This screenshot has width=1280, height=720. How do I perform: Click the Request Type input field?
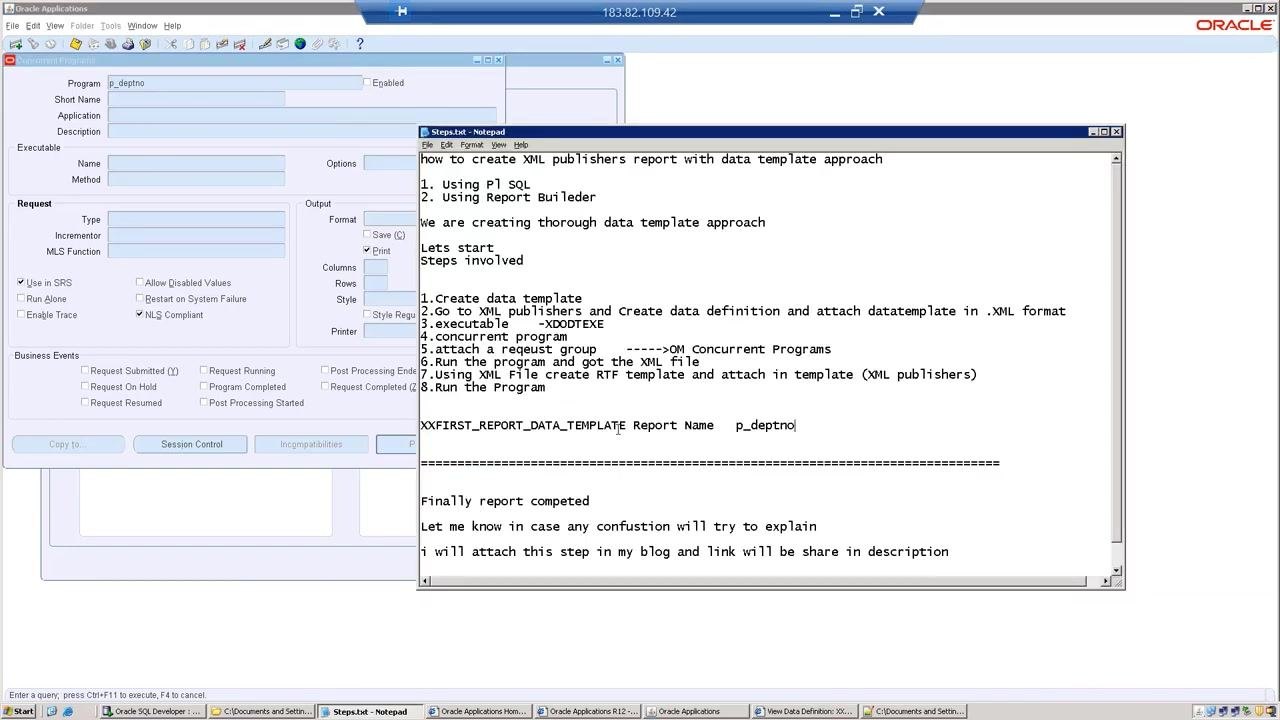[196, 219]
